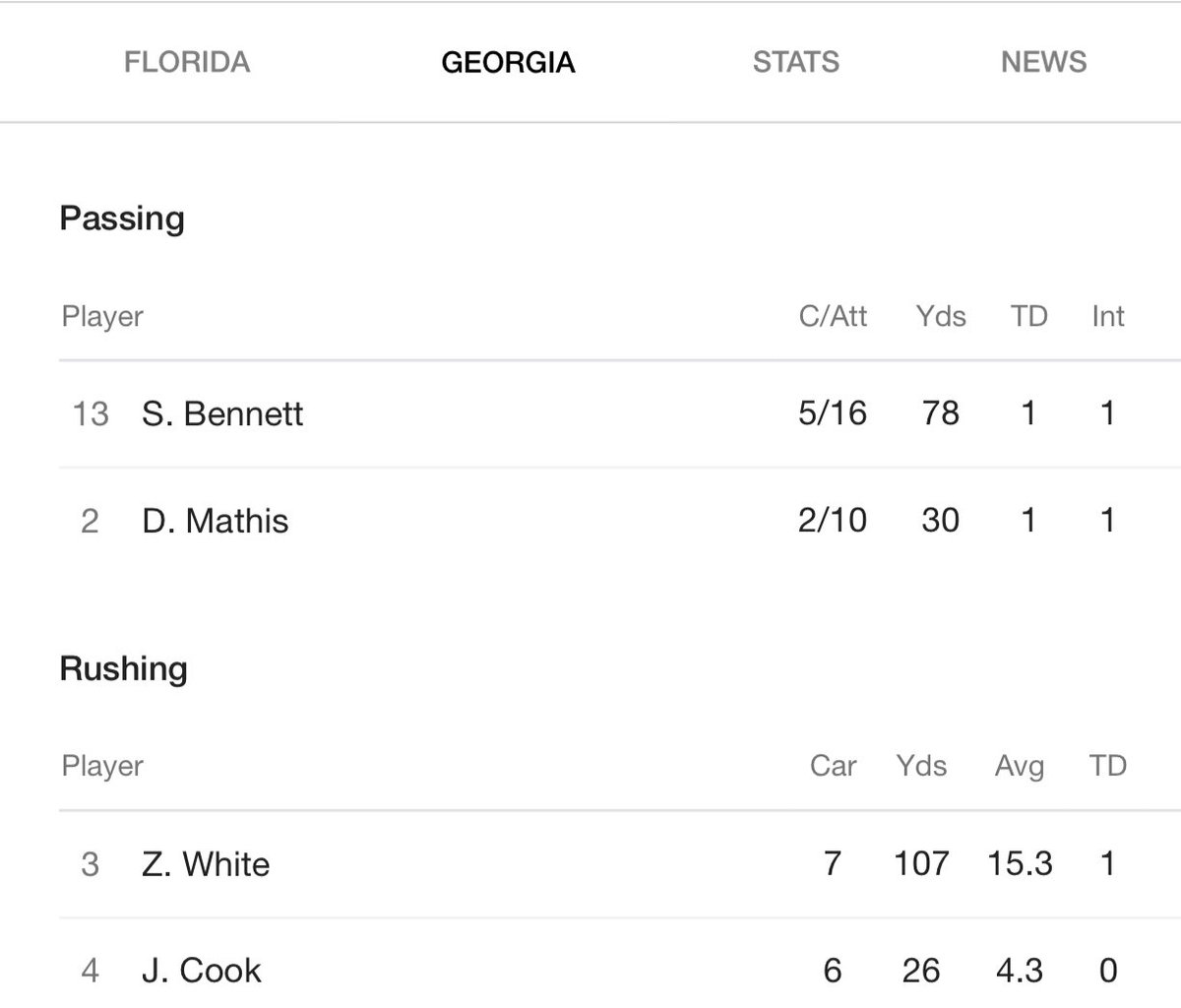Open S. Bennett player row

[x=620, y=413]
